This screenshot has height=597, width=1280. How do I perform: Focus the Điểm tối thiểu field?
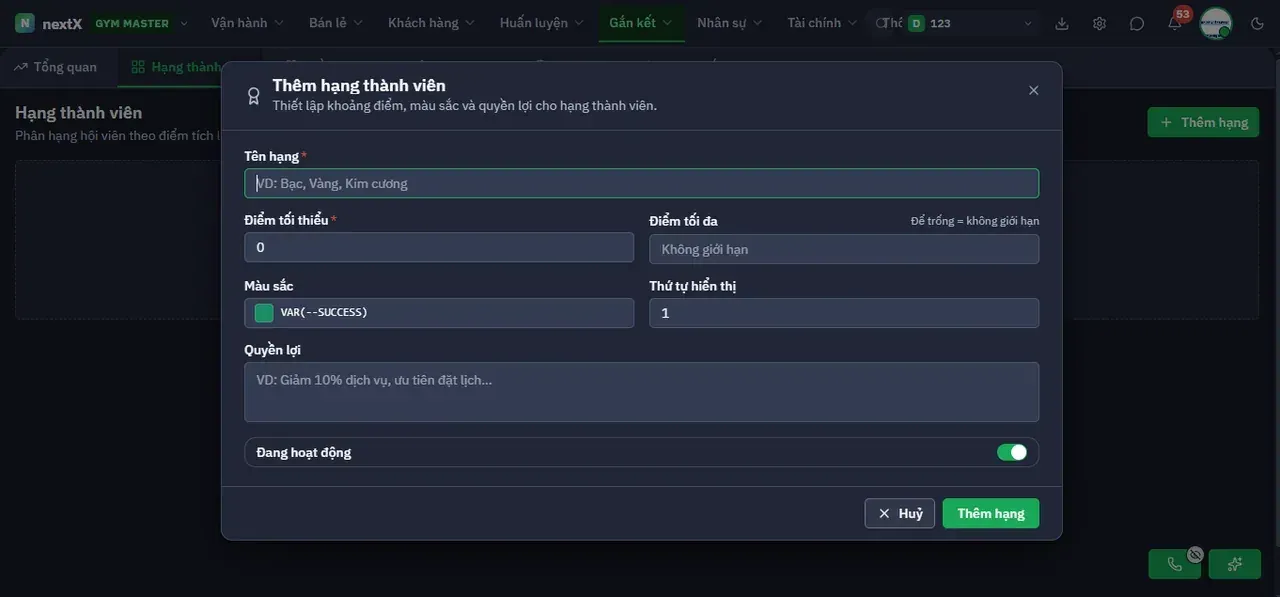pyautogui.click(x=439, y=247)
